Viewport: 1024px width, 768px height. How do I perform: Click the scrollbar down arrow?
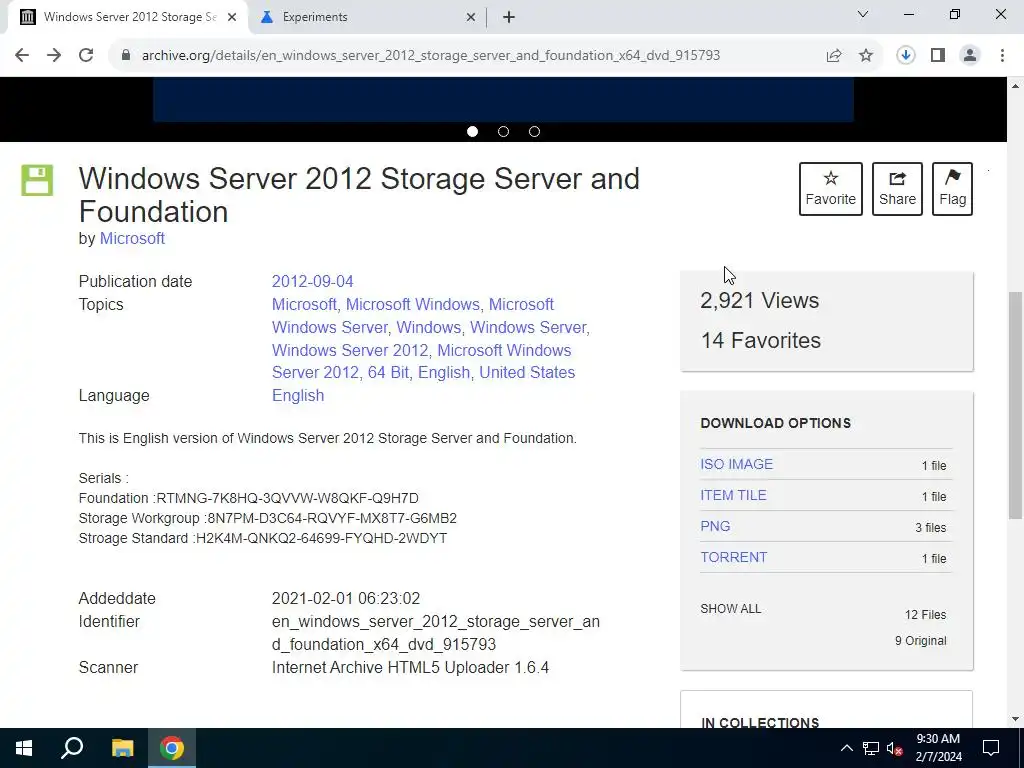1015,719
